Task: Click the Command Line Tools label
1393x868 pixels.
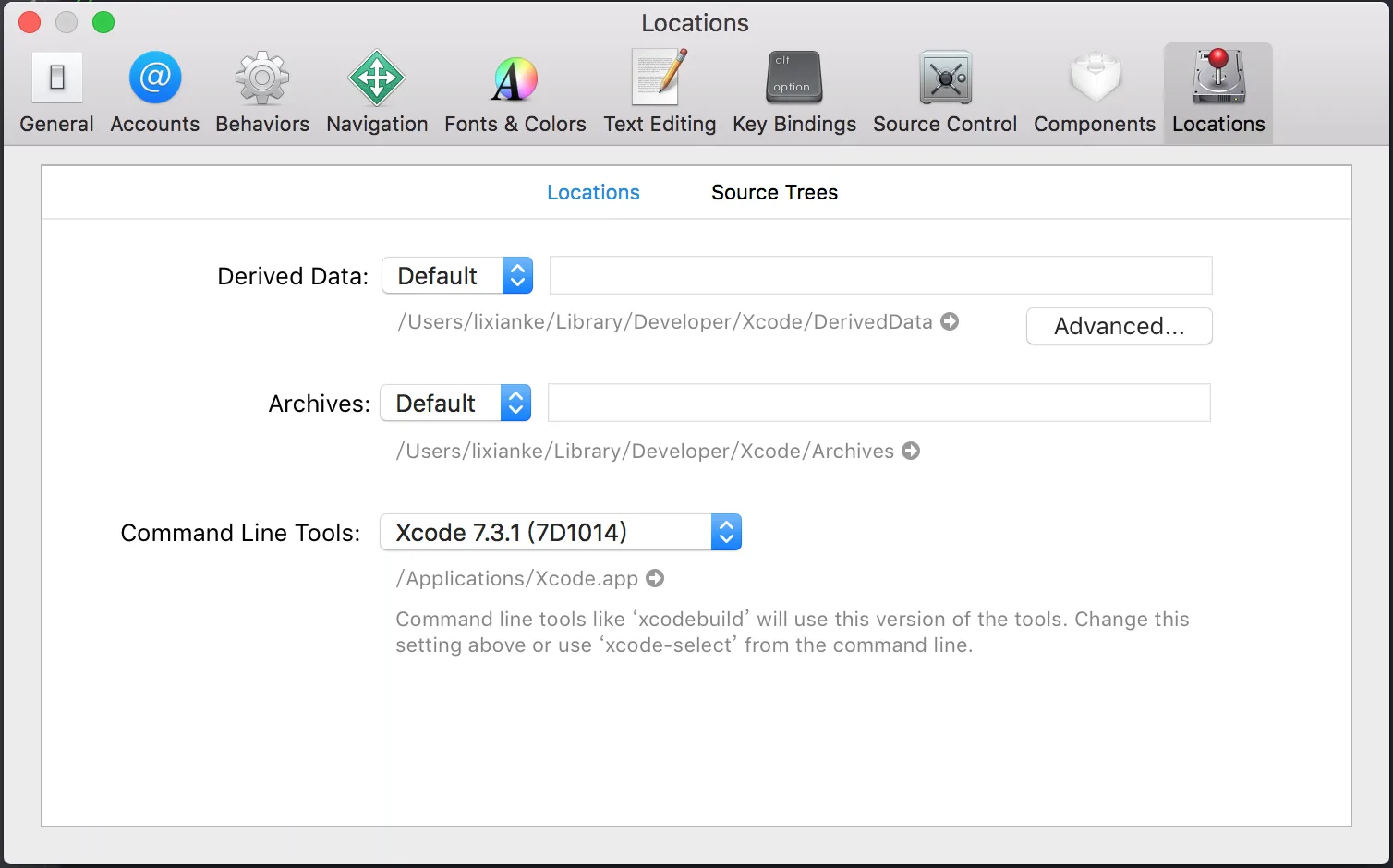Action: tap(240, 533)
